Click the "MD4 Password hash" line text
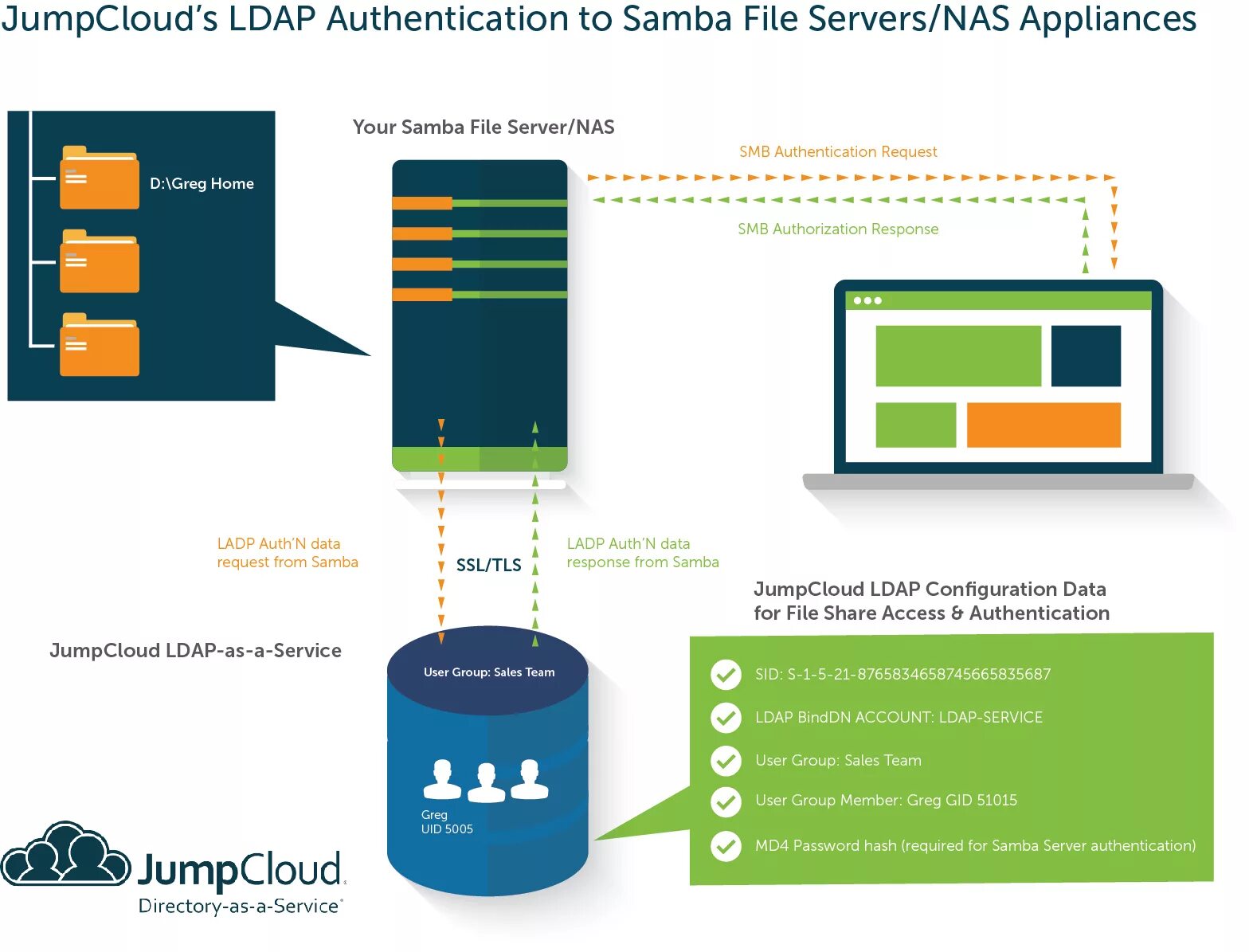The image size is (1249, 952). pyautogui.click(x=975, y=846)
